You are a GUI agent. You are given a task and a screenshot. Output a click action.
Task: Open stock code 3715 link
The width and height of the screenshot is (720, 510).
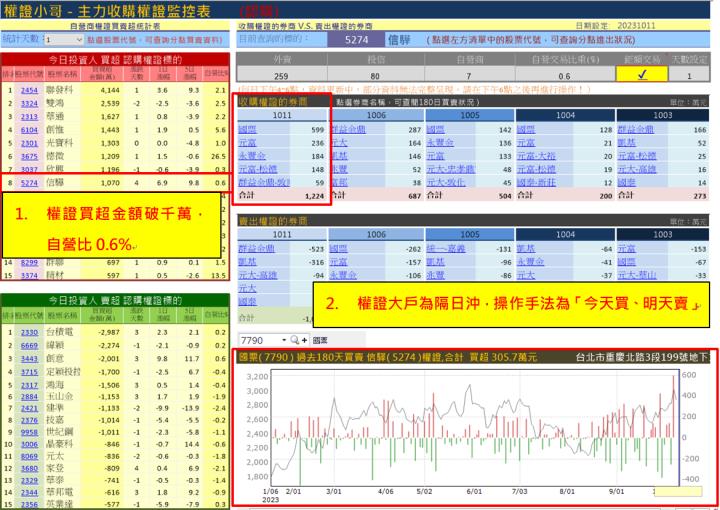click(29, 372)
